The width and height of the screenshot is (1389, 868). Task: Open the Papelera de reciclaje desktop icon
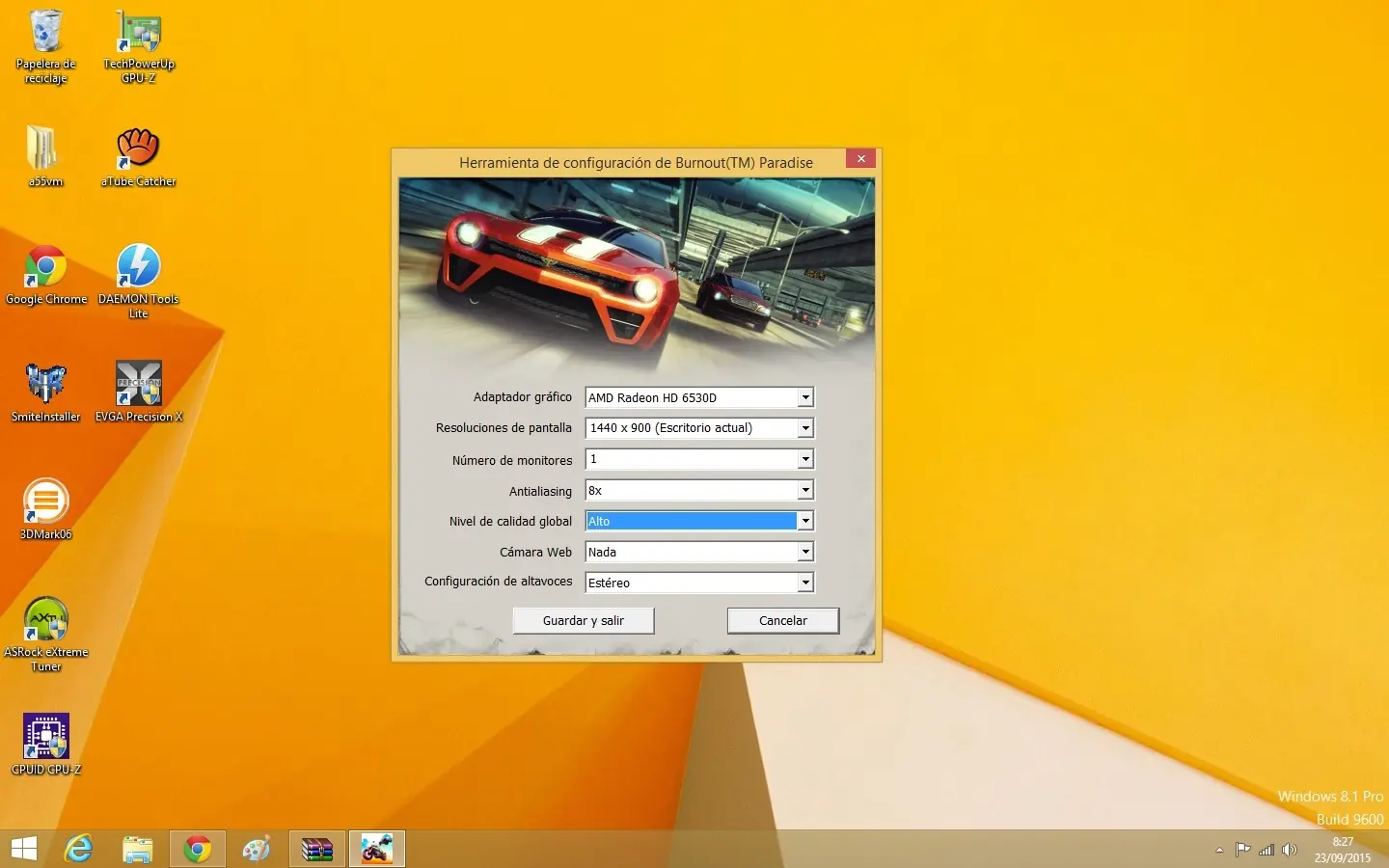pyautogui.click(x=45, y=46)
